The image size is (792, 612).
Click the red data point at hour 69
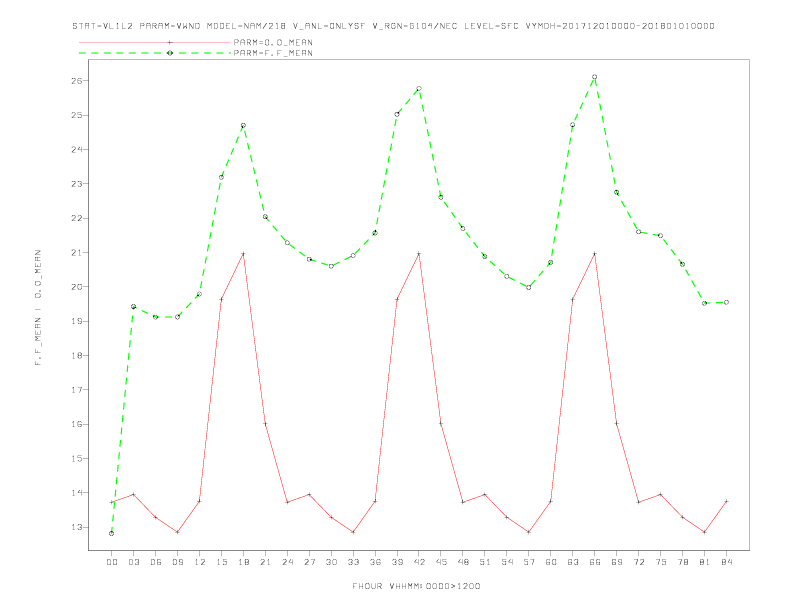617,423
